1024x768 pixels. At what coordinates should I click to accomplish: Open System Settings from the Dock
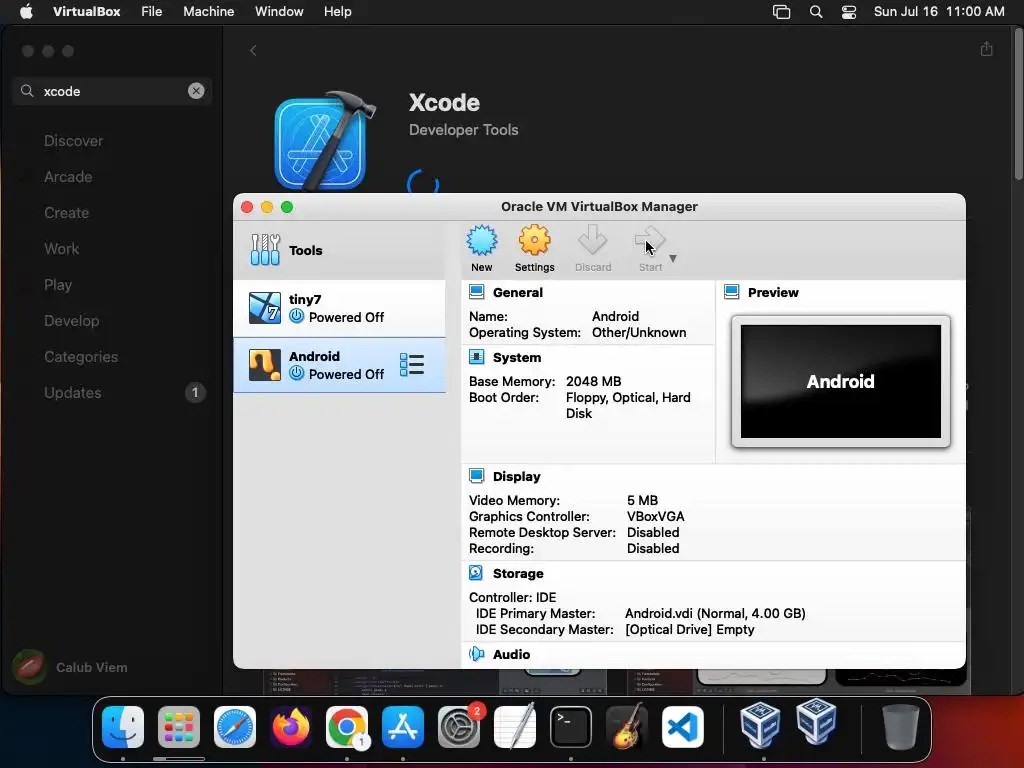pos(459,727)
